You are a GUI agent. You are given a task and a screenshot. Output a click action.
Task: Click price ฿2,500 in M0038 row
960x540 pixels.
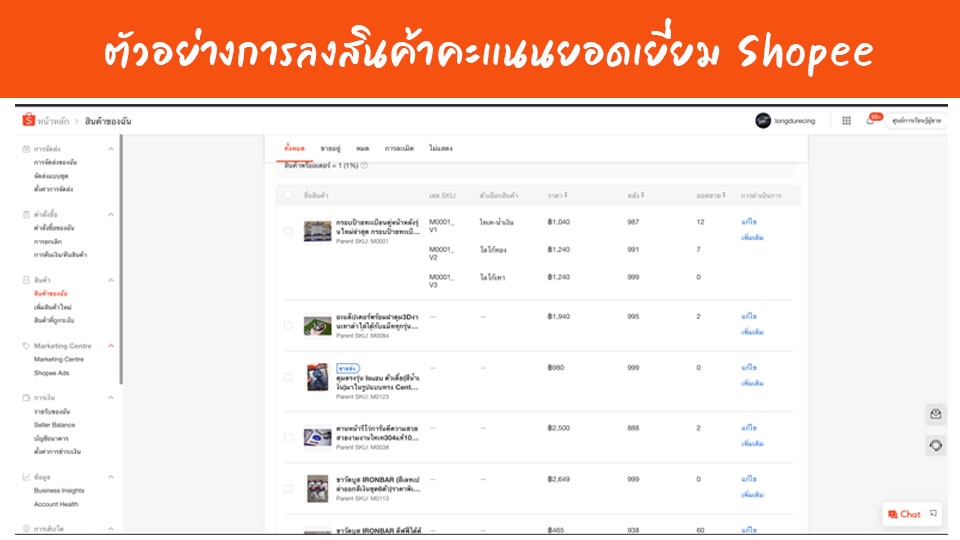tap(558, 428)
